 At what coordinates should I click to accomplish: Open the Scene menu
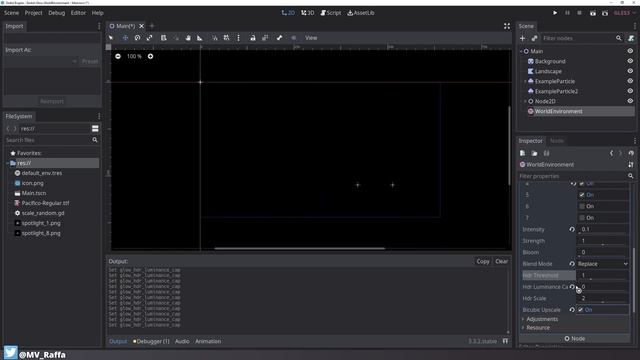click(11, 13)
